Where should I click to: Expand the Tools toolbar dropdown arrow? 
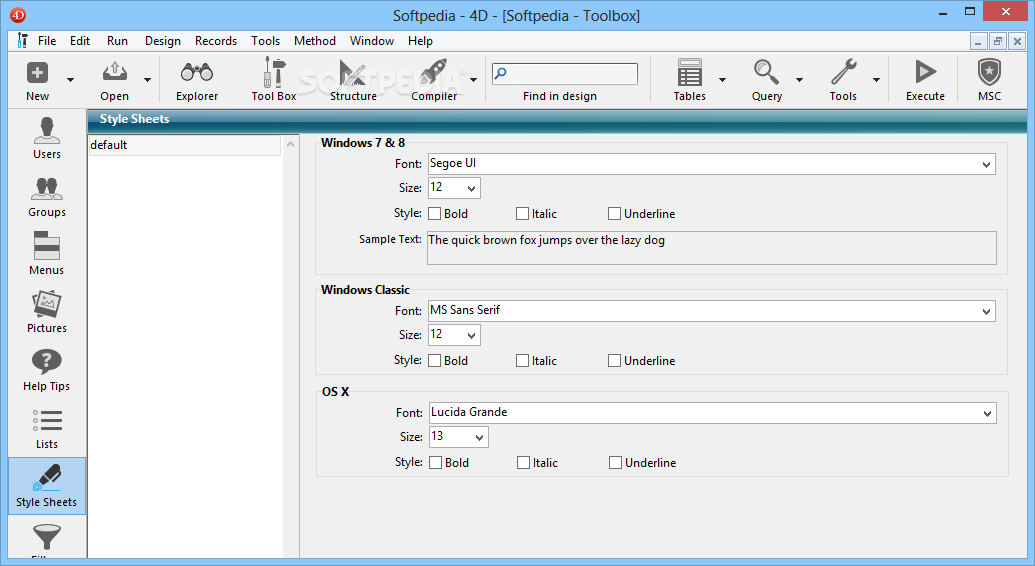click(x=877, y=80)
